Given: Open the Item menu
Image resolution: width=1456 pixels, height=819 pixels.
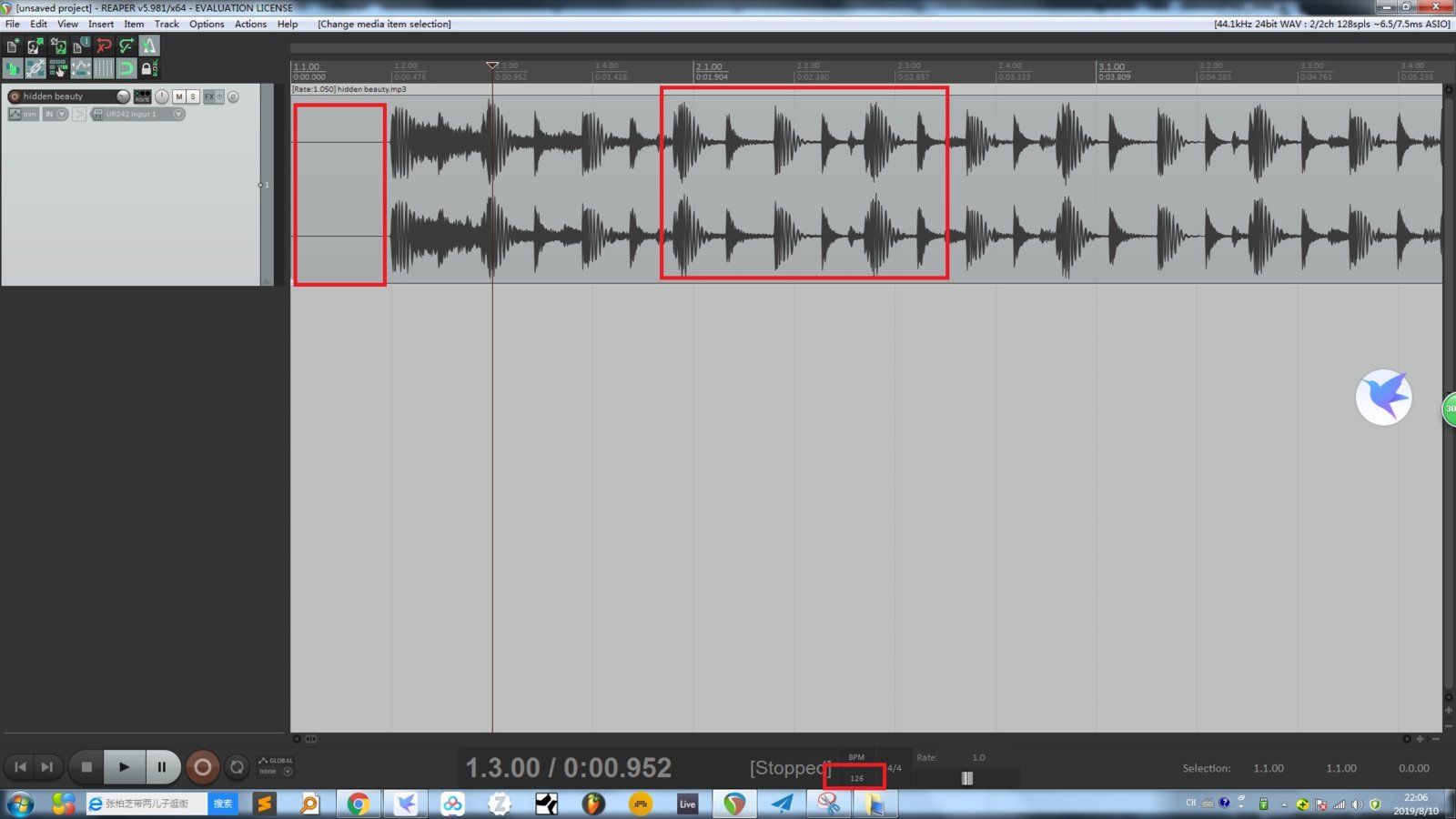Looking at the screenshot, I should (134, 24).
